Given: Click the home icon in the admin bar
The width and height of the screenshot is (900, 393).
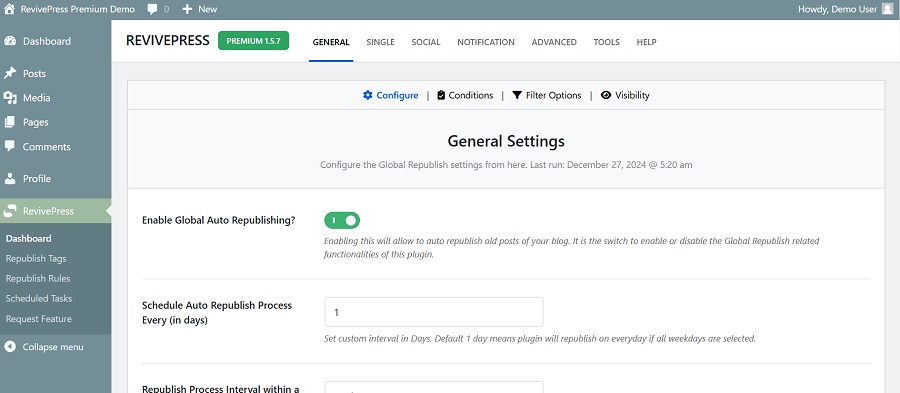Looking at the screenshot, I should (9, 9).
